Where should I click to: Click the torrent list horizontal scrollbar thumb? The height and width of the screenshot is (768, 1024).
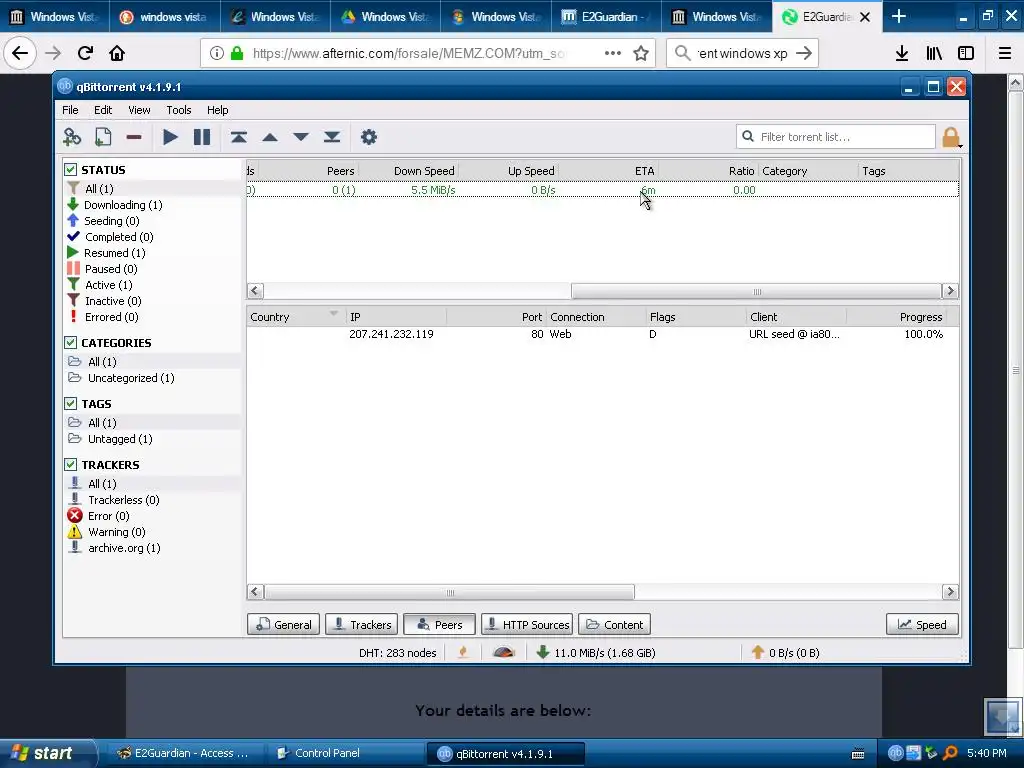click(756, 291)
